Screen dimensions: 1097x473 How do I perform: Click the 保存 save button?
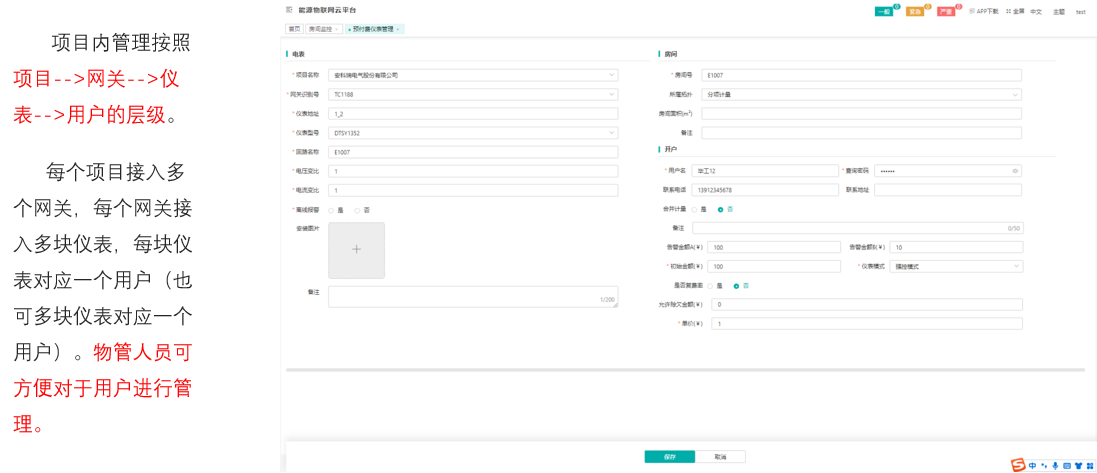coord(669,456)
